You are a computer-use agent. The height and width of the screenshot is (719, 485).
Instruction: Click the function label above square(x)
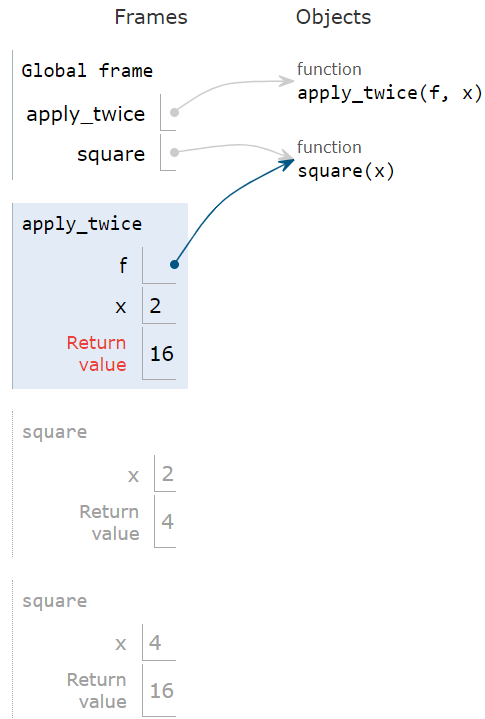[329, 147]
